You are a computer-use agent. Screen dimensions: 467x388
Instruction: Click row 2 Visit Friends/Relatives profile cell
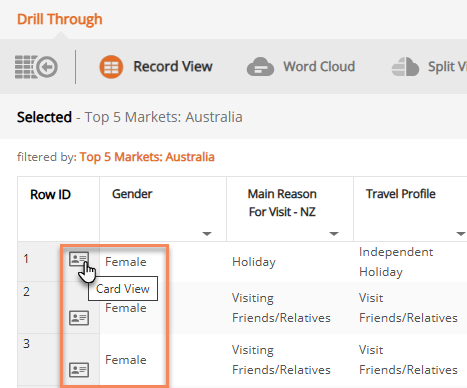click(408, 308)
